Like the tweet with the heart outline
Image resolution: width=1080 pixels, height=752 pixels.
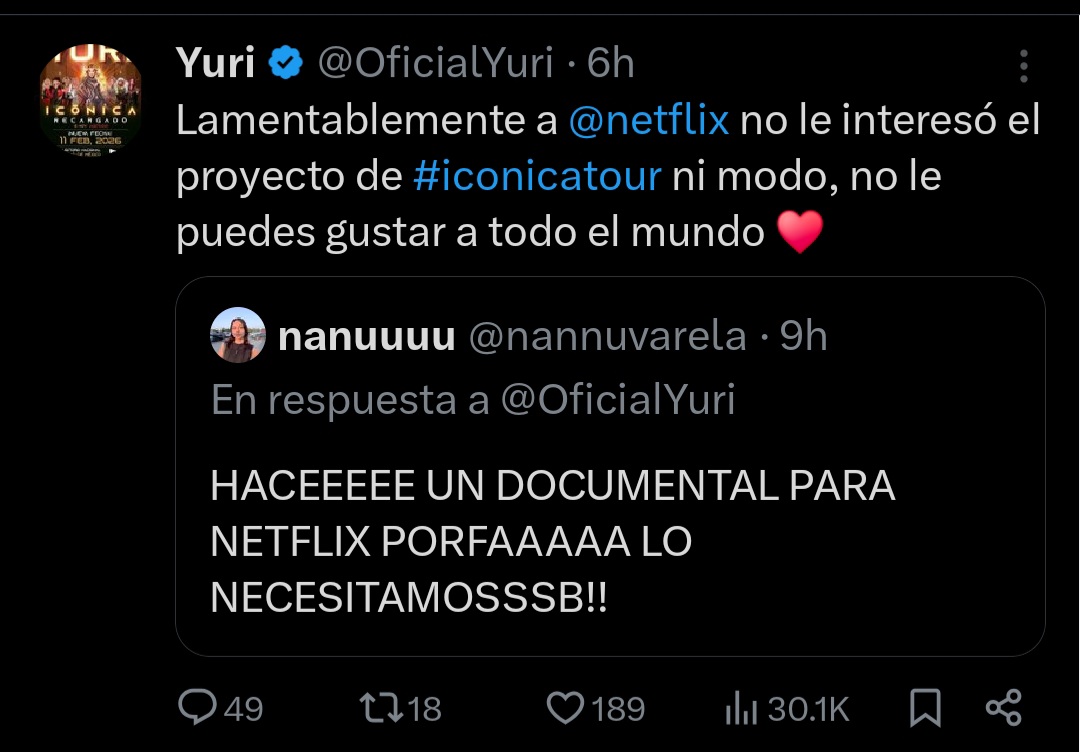pyautogui.click(x=565, y=708)
